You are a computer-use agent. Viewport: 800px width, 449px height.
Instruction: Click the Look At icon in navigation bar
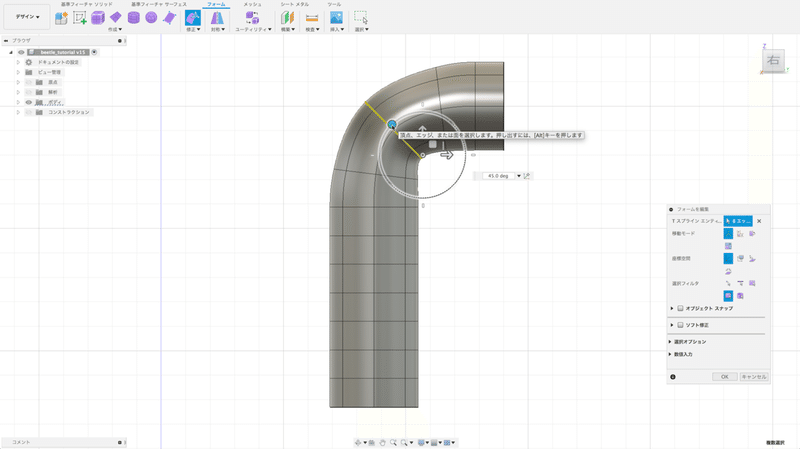point(371,442)
